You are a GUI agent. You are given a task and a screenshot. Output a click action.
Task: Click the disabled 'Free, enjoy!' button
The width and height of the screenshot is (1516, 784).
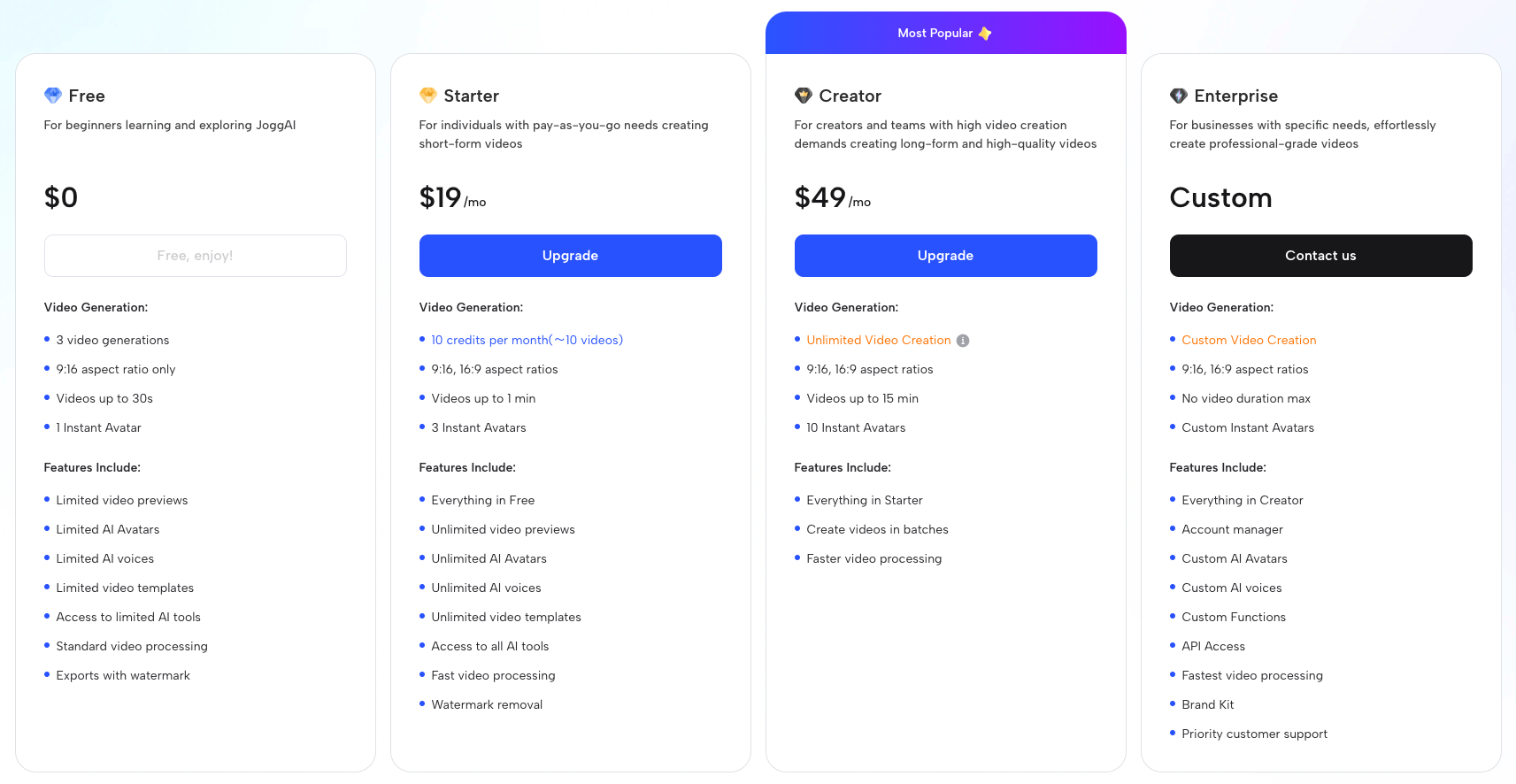[x=196, y=256]
